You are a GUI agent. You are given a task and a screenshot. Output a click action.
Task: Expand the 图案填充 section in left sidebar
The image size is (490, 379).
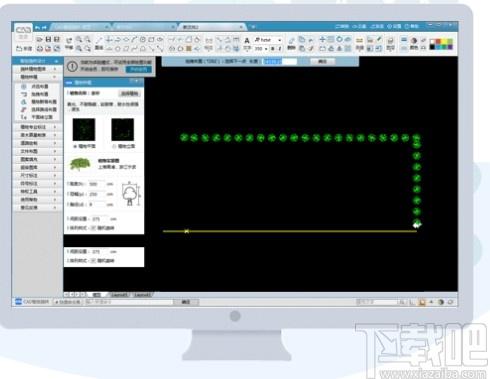click(37, 159)
